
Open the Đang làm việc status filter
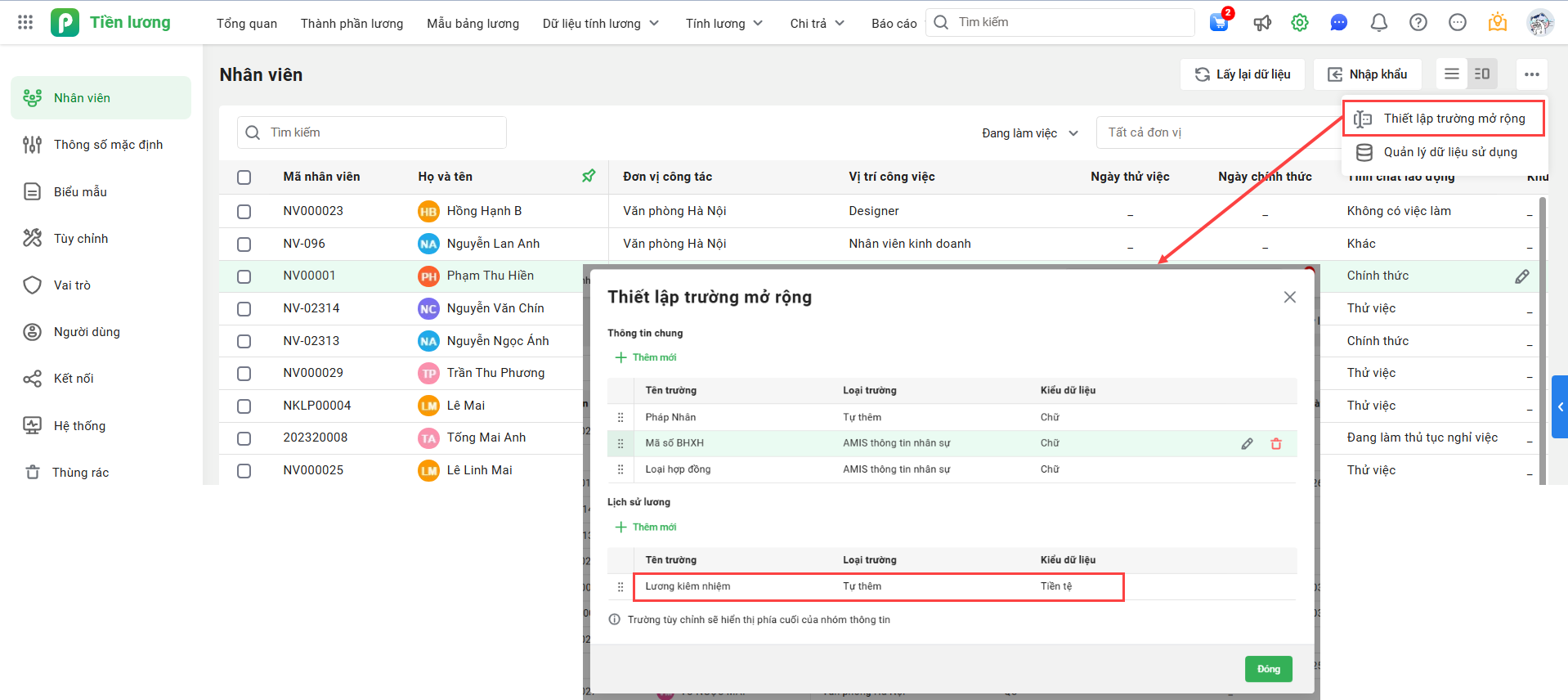coord(1030,132)
